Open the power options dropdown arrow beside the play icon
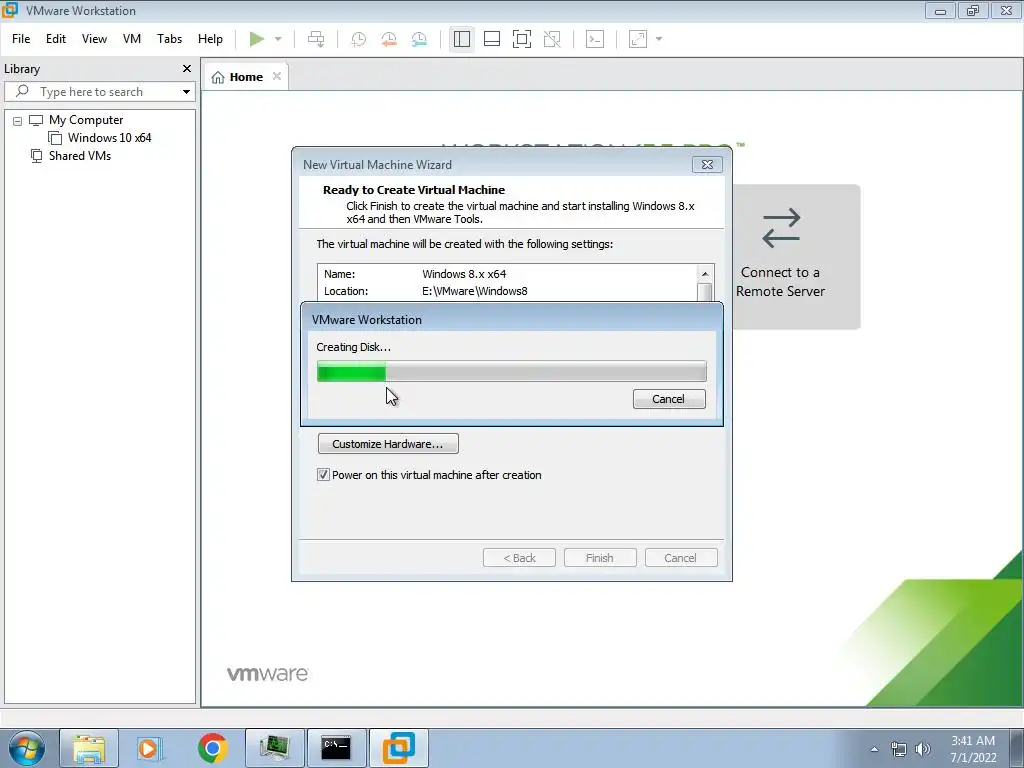Screen dimensions: 1024x768 (x=278, y=39)
